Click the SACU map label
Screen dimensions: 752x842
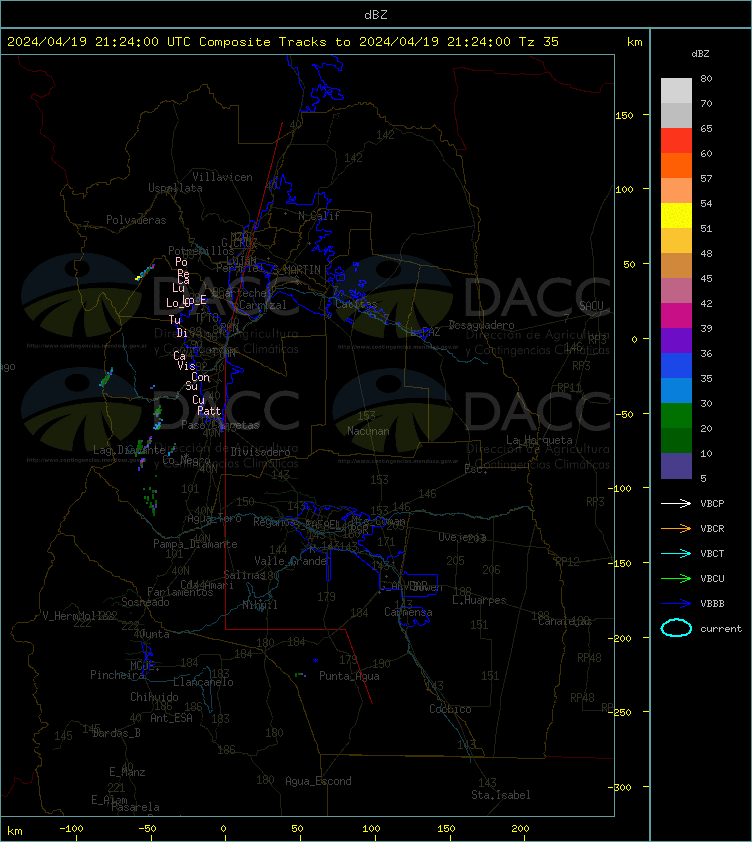point(591,306)
